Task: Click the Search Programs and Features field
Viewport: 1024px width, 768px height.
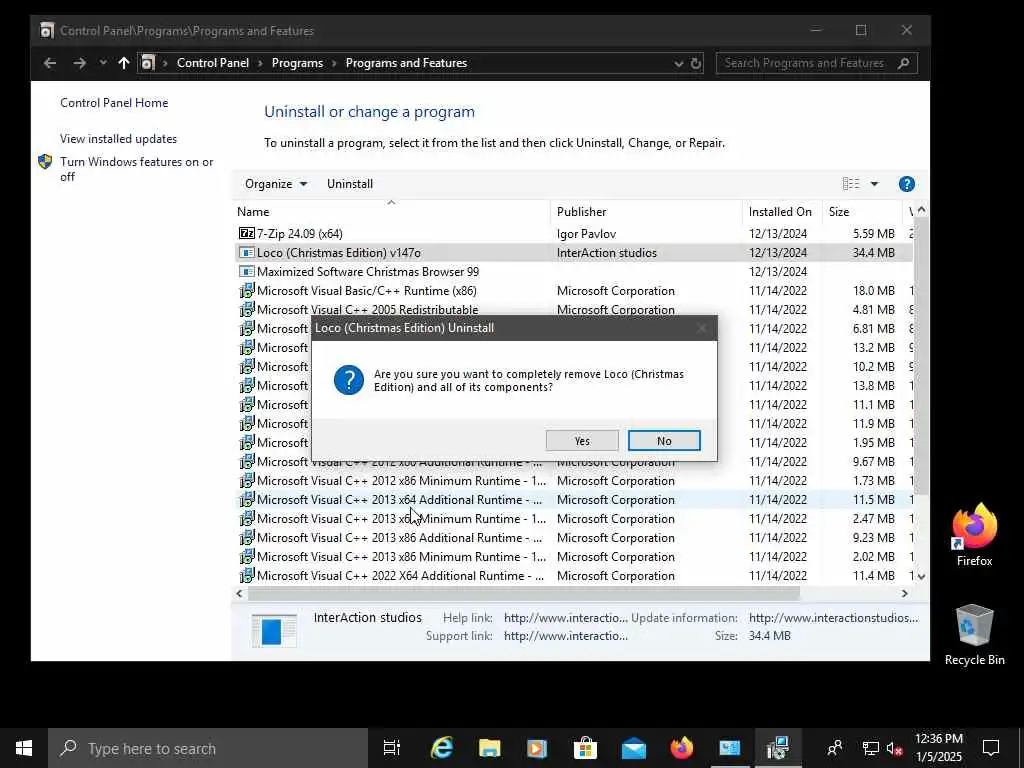Action: click(x=816, y=63)
